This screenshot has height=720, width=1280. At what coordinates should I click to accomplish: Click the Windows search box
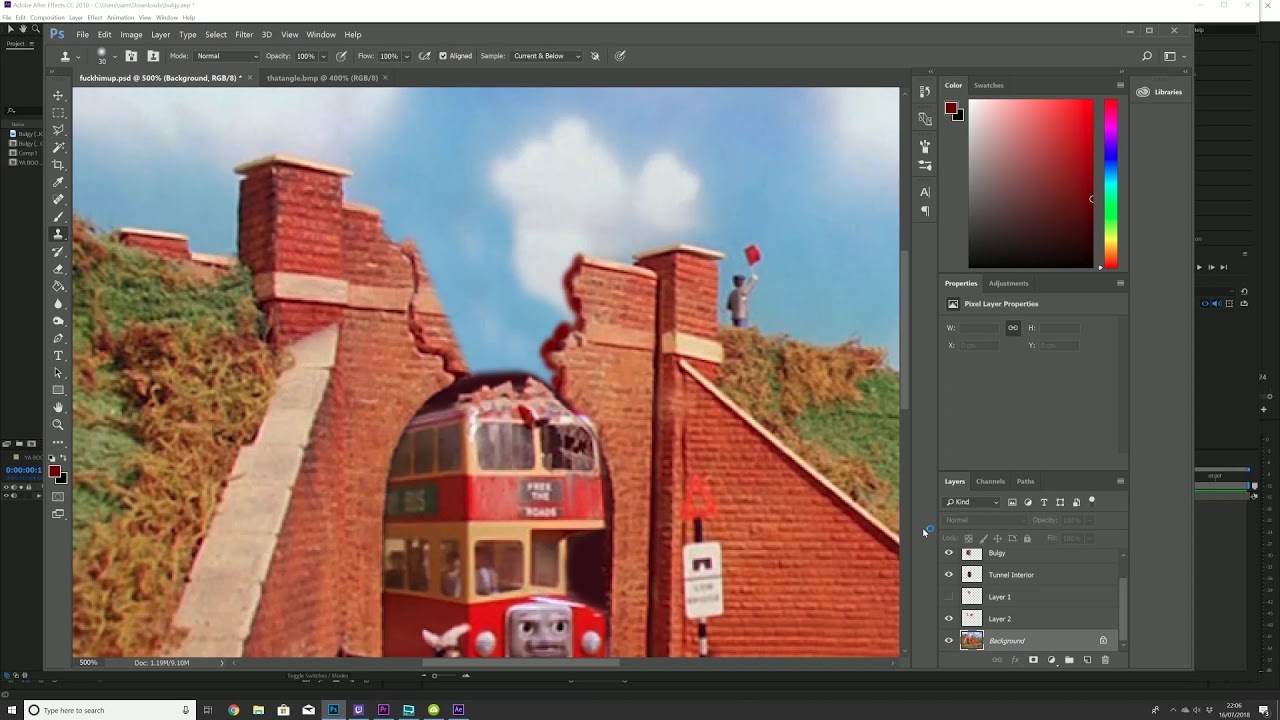(x=108, y=710)
